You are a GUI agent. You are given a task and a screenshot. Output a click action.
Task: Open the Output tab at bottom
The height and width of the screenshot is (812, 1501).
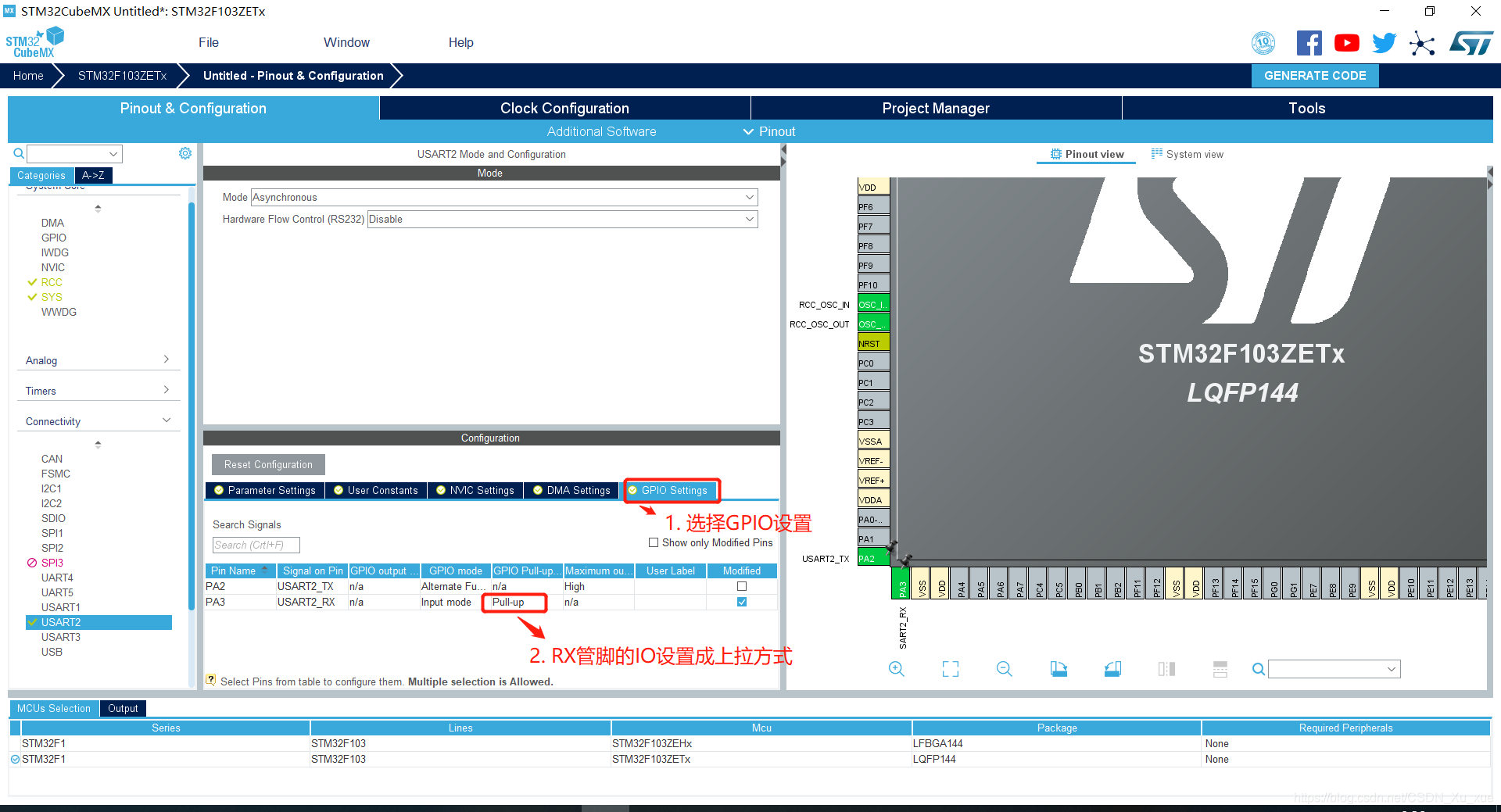123,708
